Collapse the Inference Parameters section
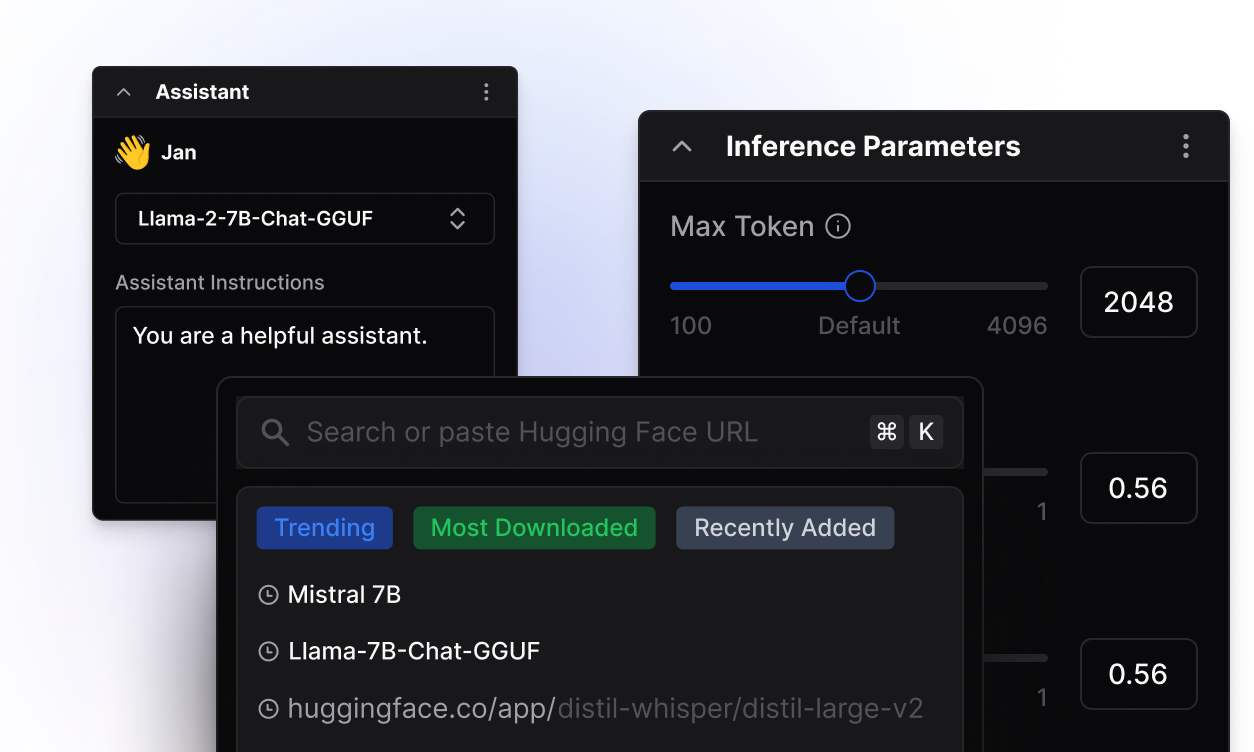Image resolution: width=1254 pixels, height=752 pixels. pos(682,147)
